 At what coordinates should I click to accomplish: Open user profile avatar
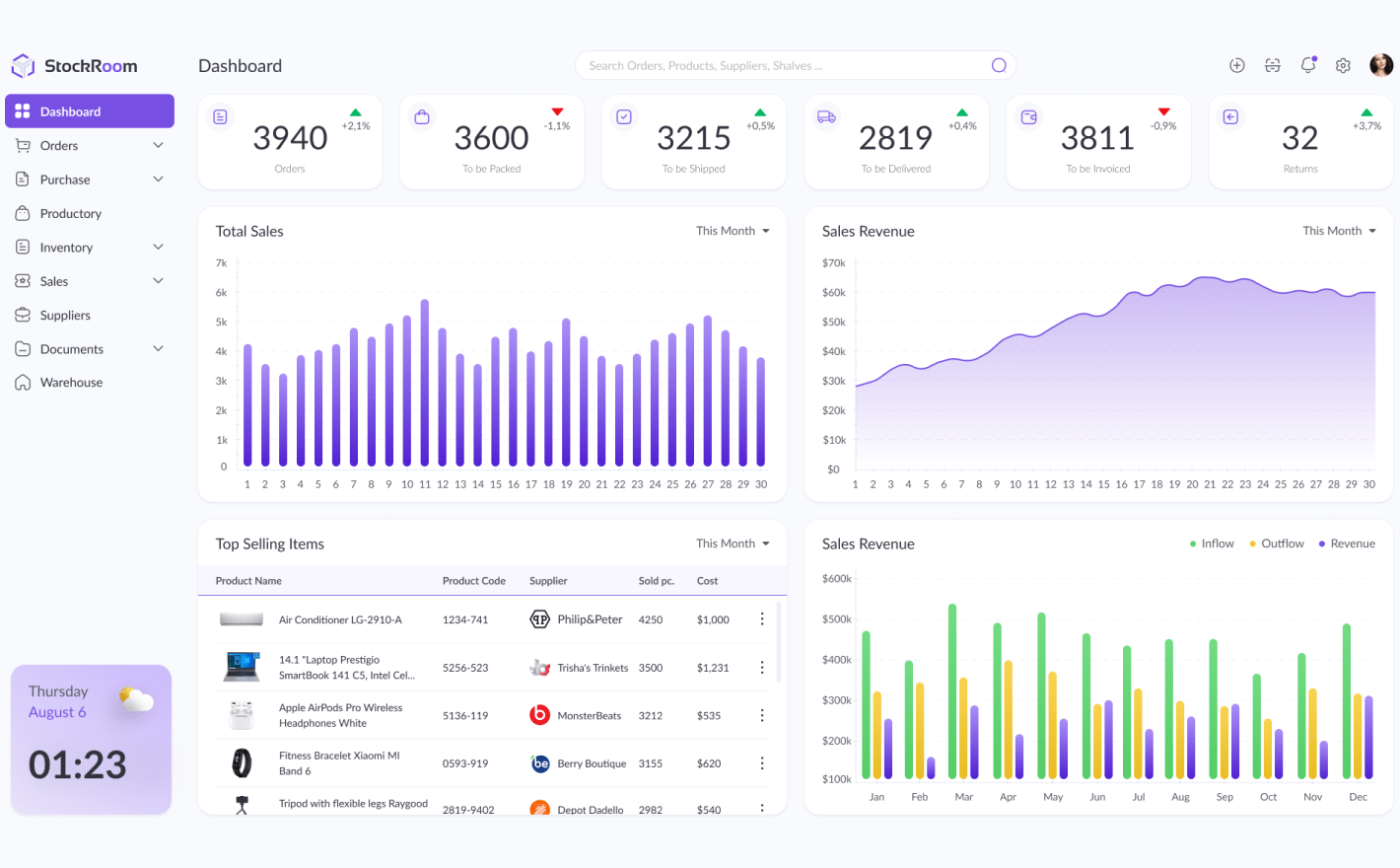pos(1381,65)
